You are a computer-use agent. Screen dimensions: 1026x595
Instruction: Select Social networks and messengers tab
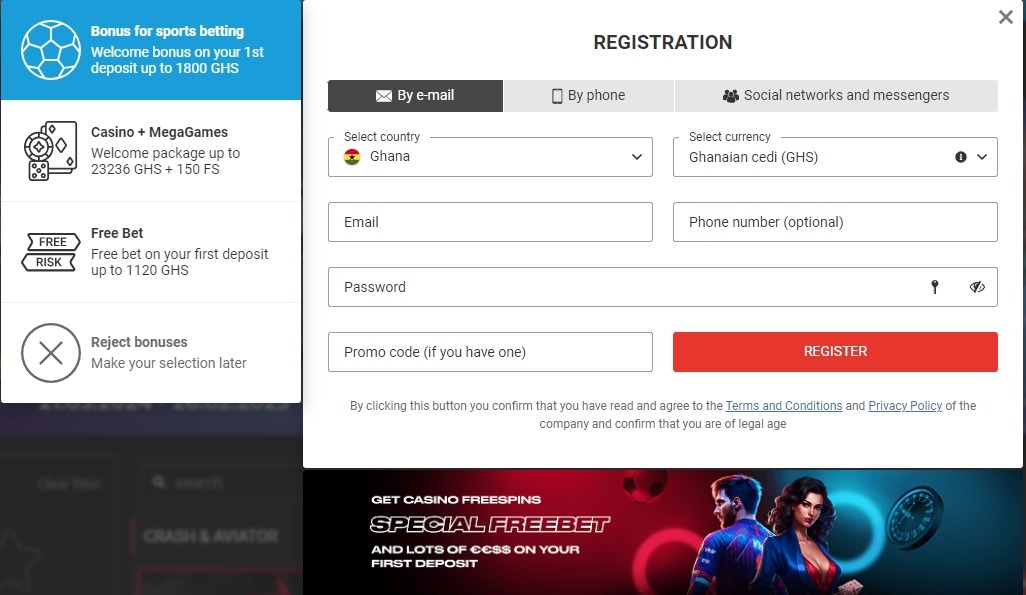pos(836,96)
